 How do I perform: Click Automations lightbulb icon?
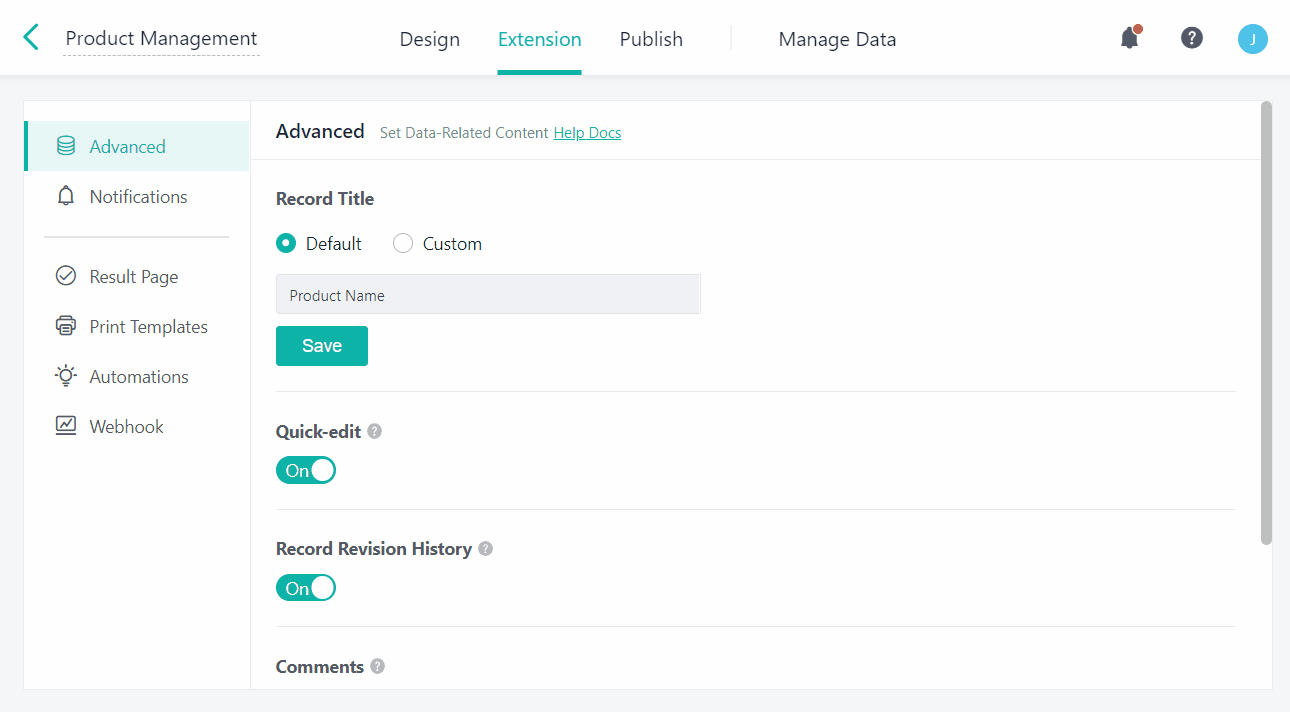66,376
